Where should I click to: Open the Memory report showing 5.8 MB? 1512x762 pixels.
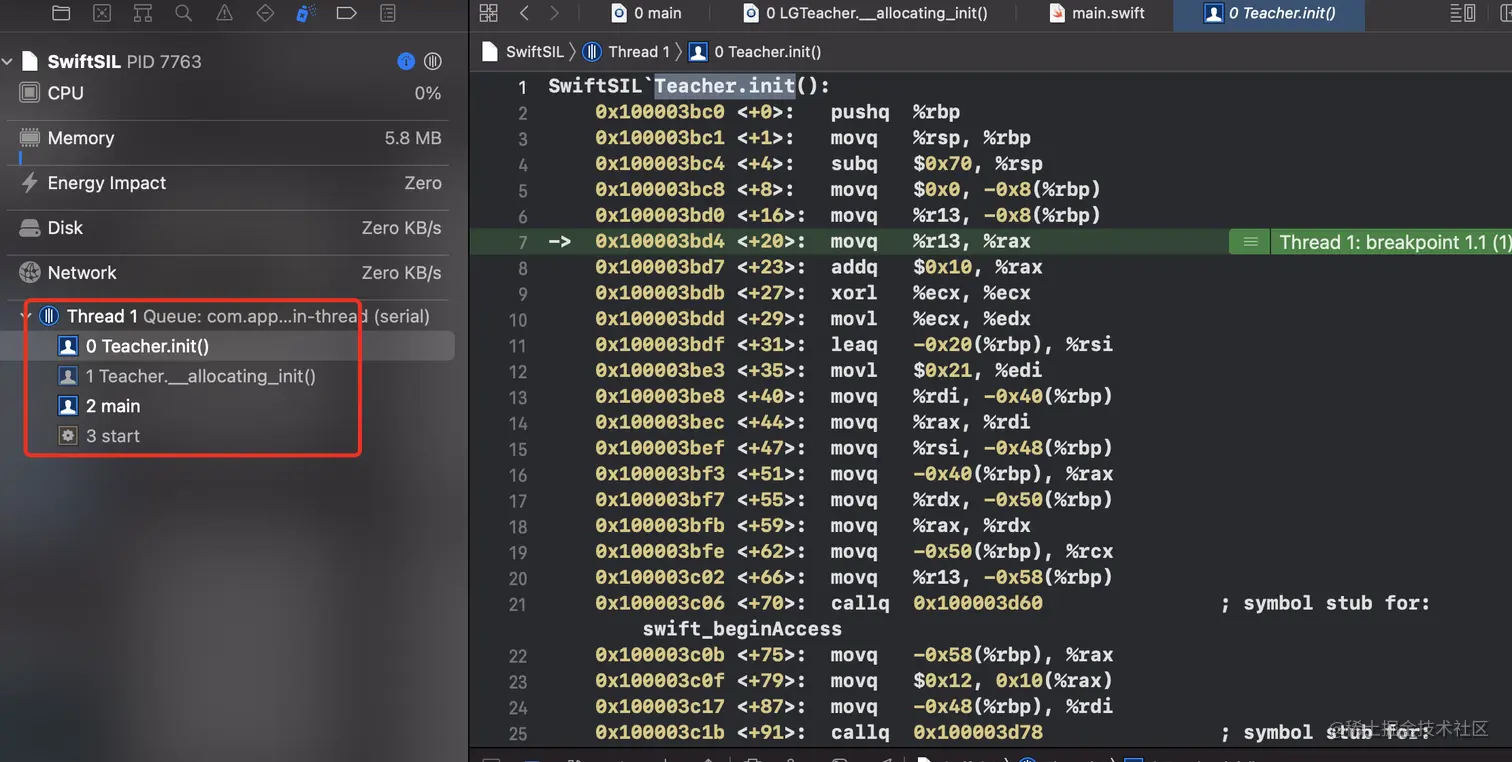[230, 138]
